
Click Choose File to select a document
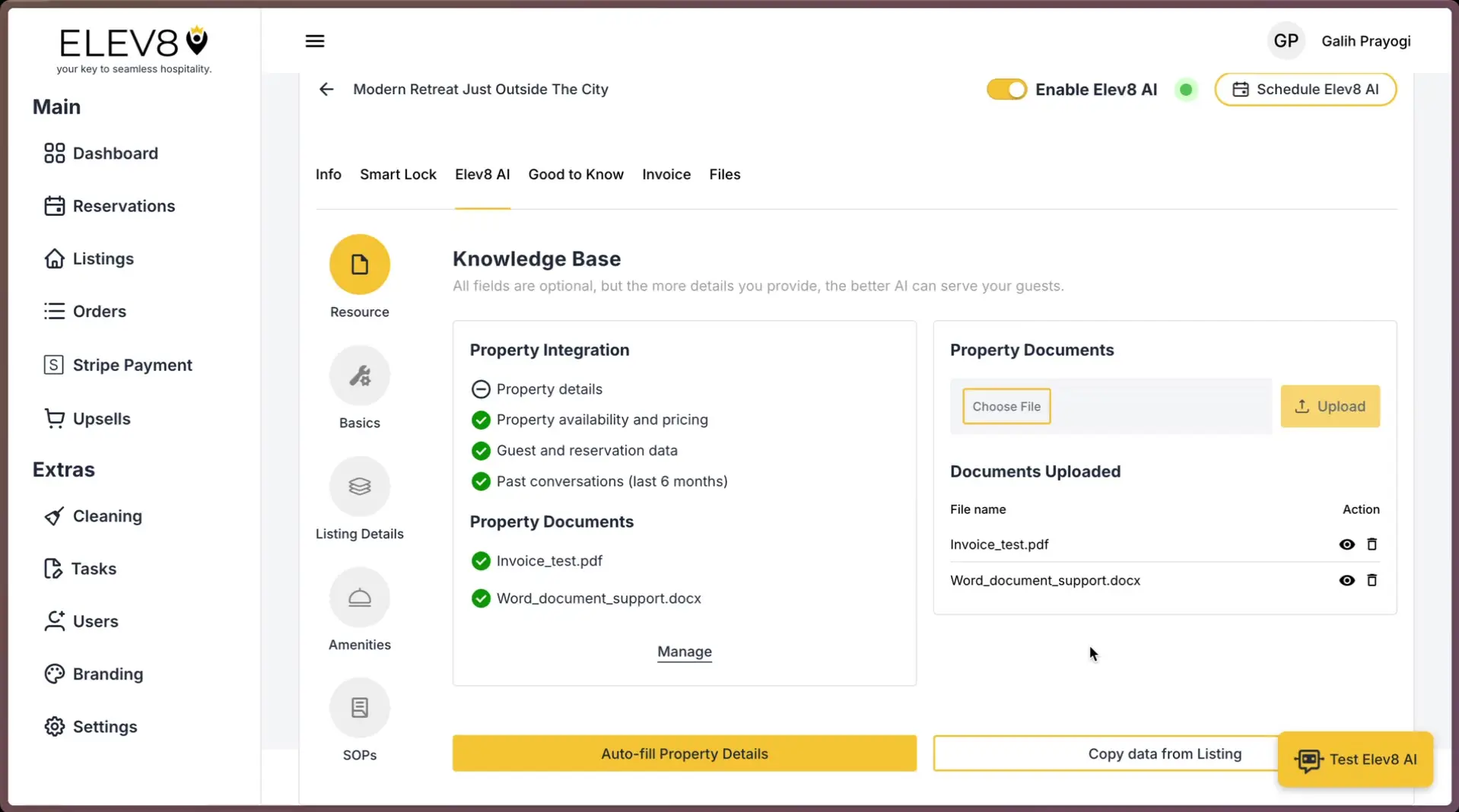pyautogui.click(x=1006, y=406)
